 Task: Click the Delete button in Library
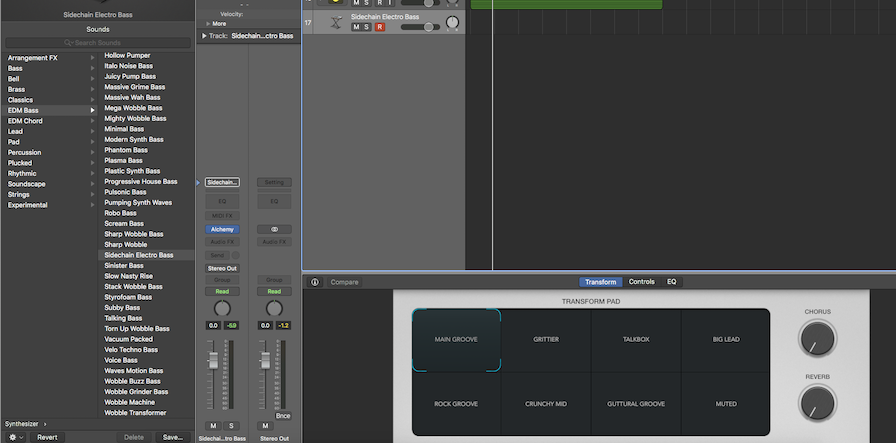pyautogui.click(x=134, y=437)
